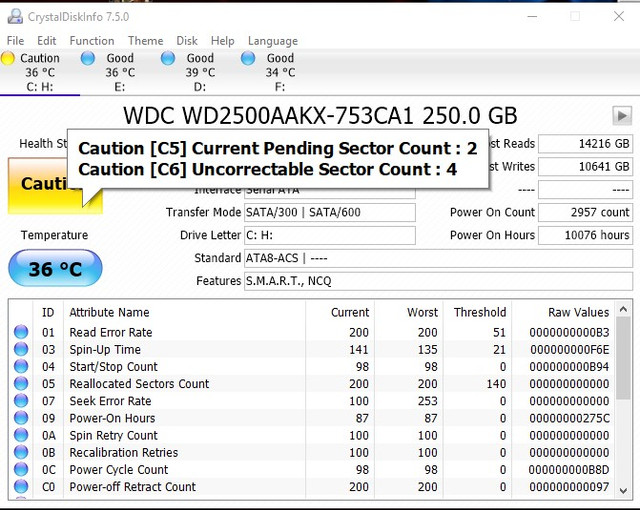The image size is (640, 510).
Task: Click the scroll up arrow of attribute list
Action: click(623, 310)
